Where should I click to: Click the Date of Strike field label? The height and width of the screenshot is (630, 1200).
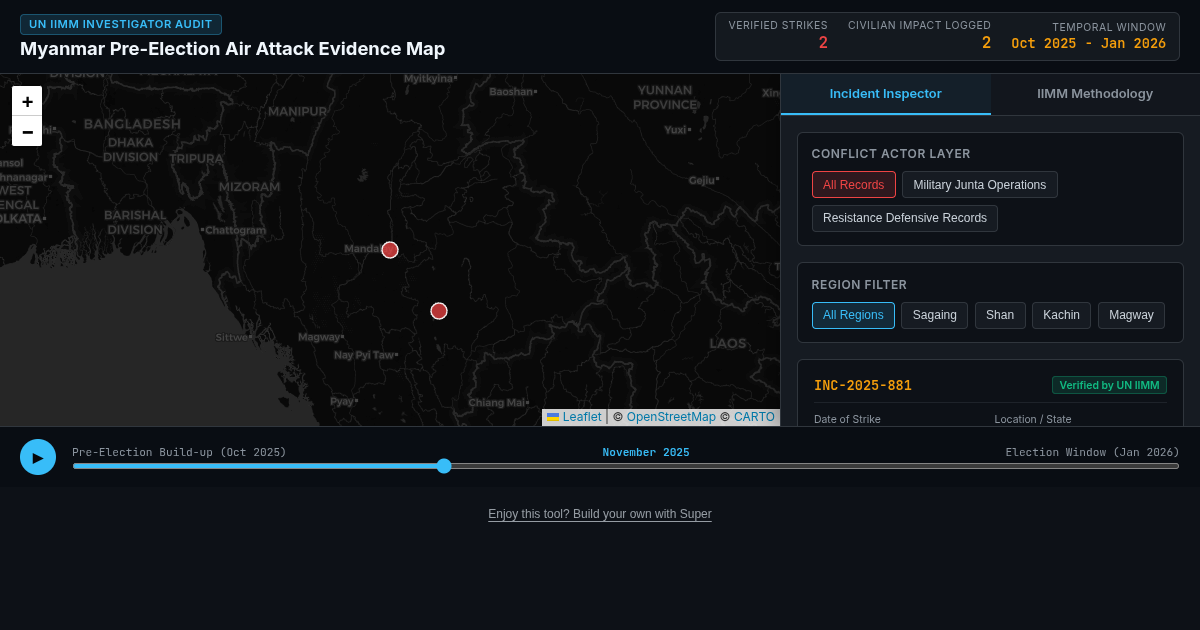pyautogui.click(x=847, y=419)
